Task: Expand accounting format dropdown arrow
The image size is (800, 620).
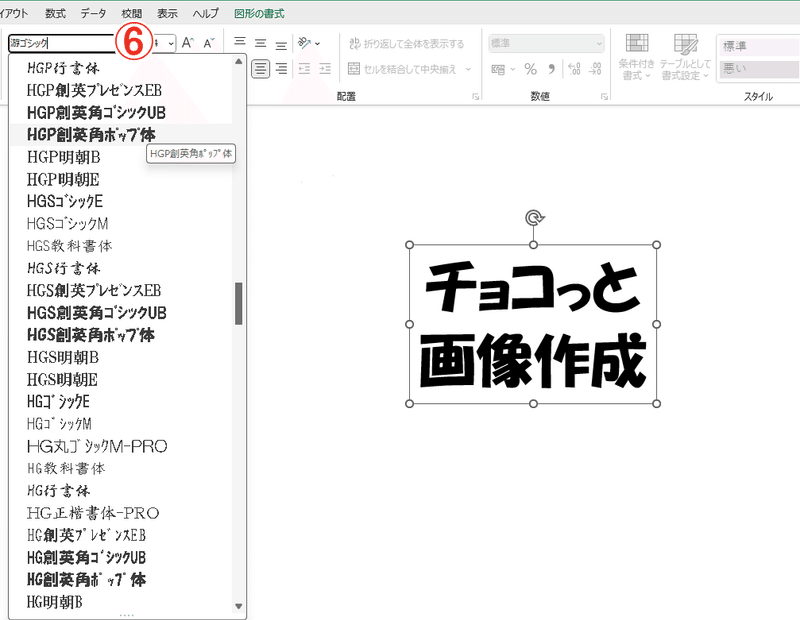Action: pos(513,69)
